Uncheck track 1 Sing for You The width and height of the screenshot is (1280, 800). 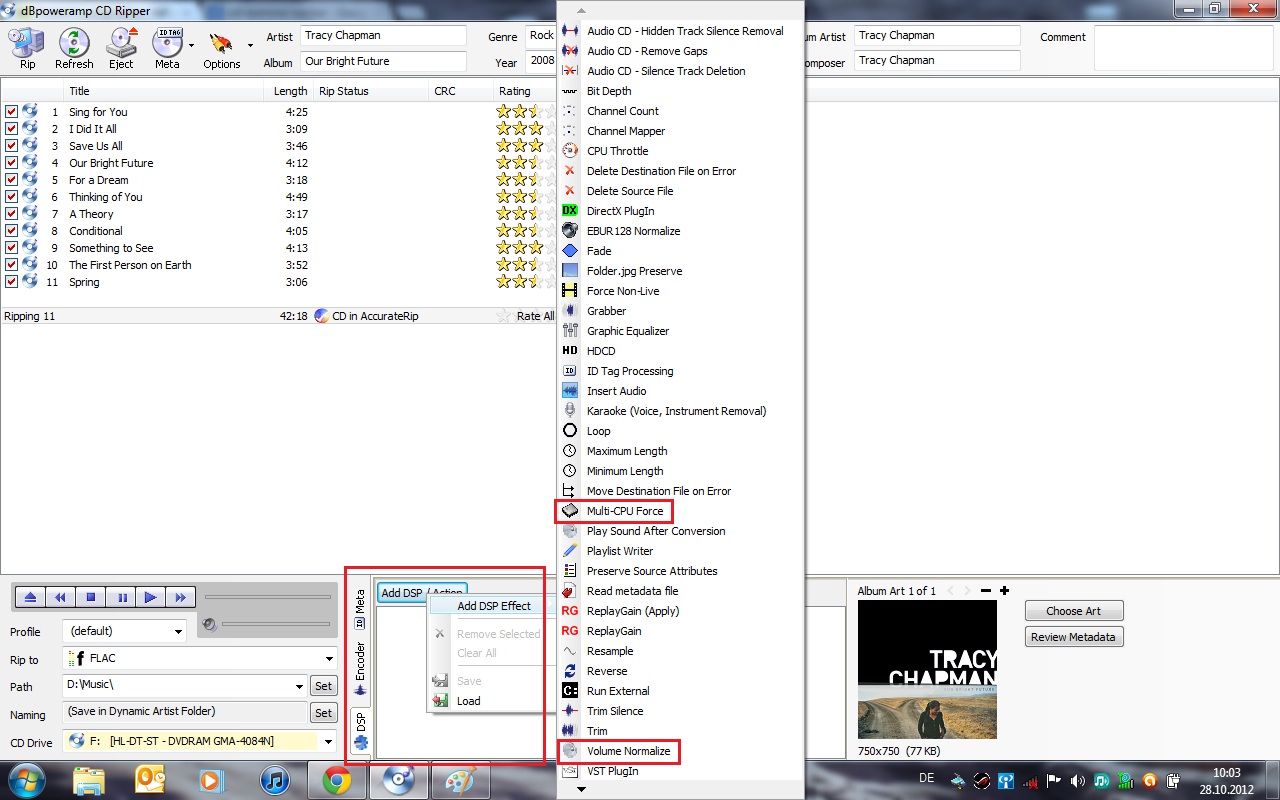coord(12,112)
